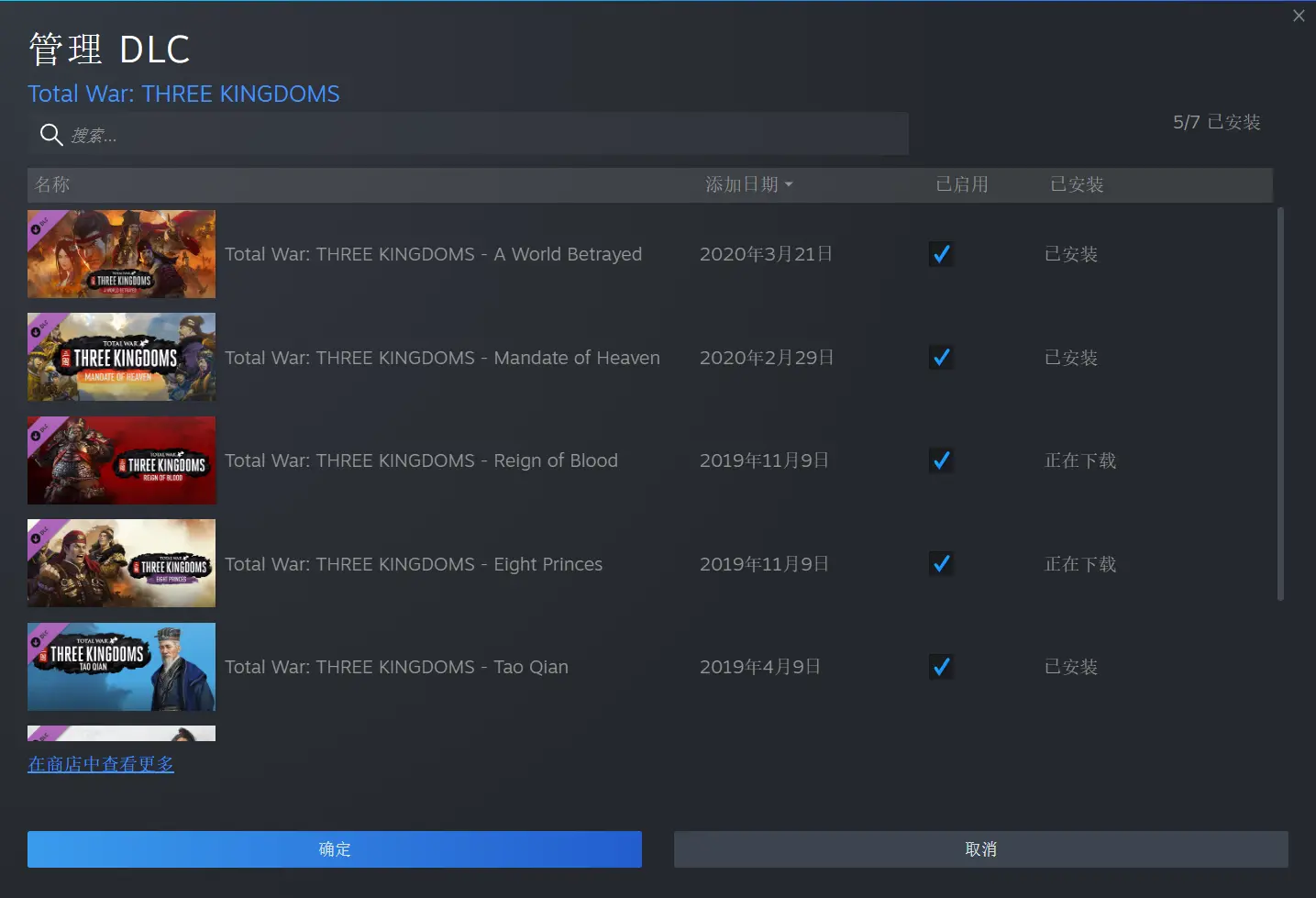The height and width of the screenshot is (898, 1316).
Task: Sort by 已安装 column header
Action: point(1077,184)
